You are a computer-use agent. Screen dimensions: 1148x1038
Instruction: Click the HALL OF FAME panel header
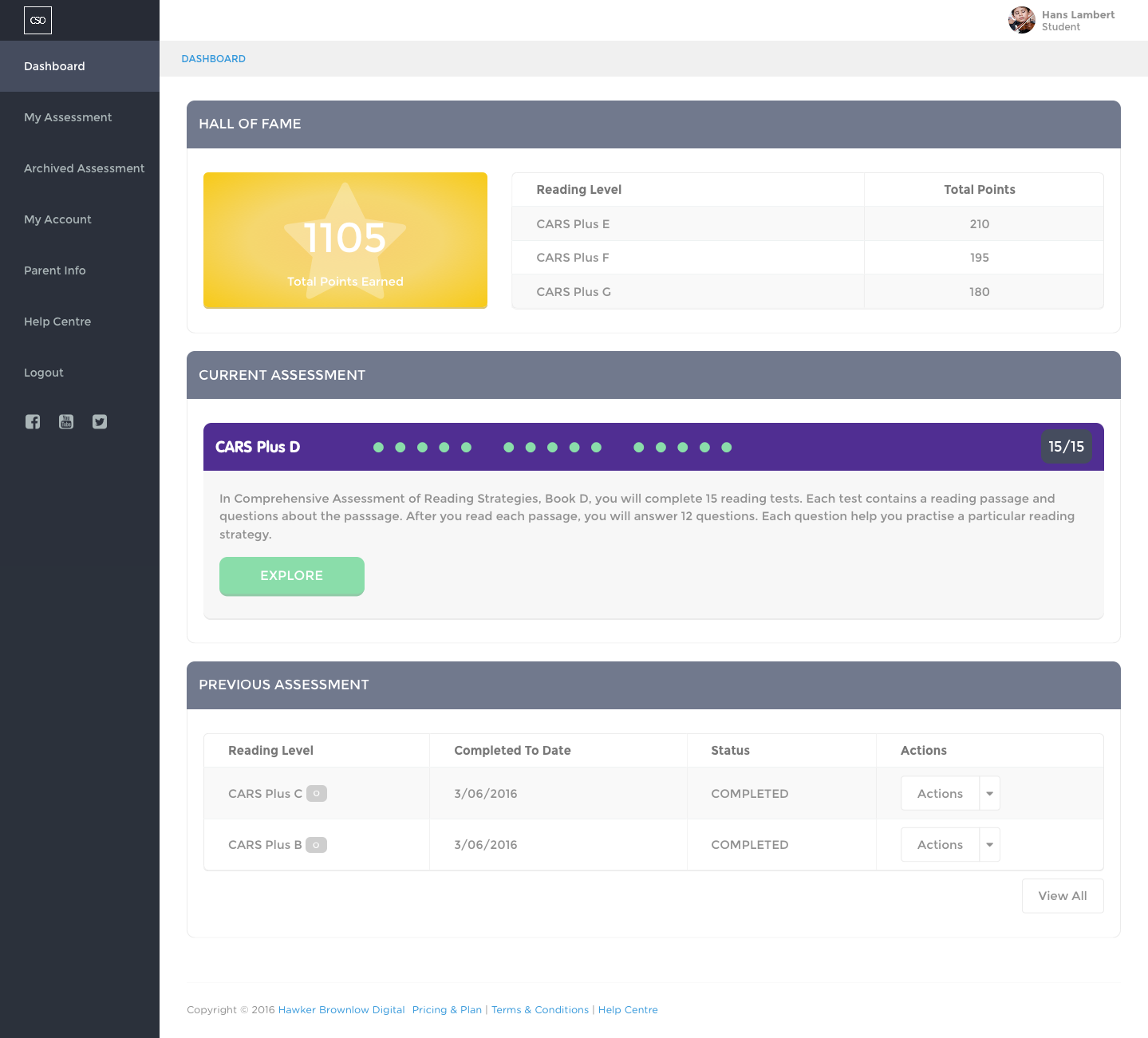tap(653, 124)
